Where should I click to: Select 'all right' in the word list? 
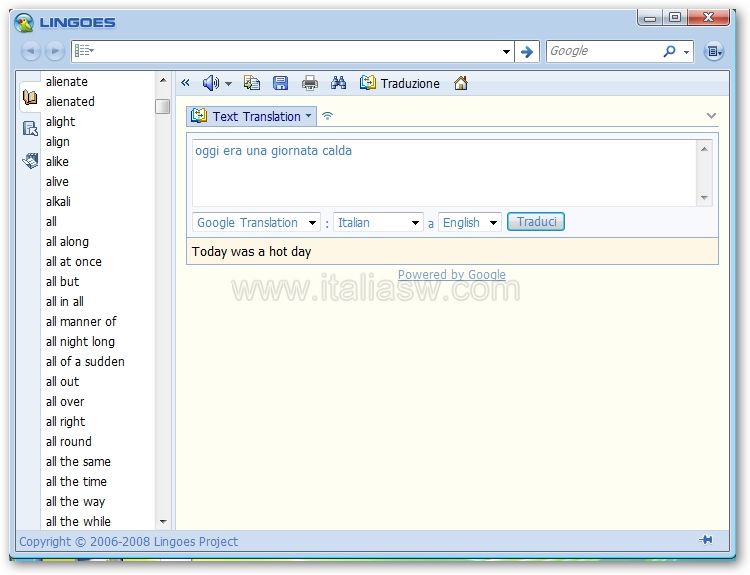[65, 422]
